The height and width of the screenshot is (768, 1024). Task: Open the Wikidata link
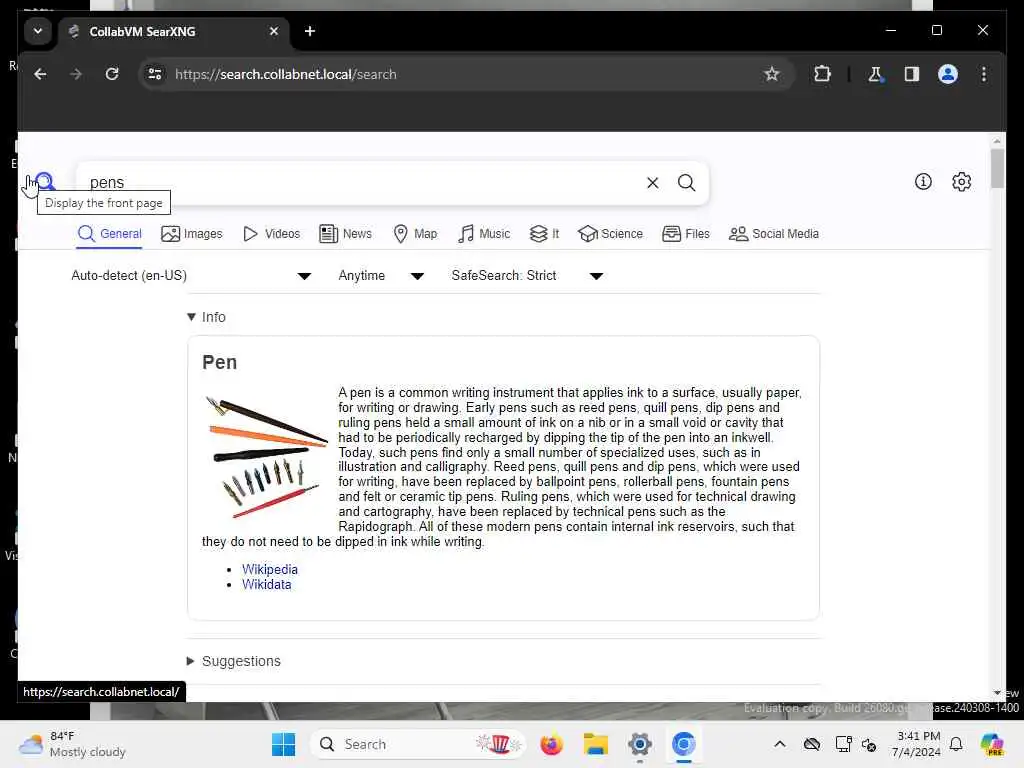click(266, 584)
